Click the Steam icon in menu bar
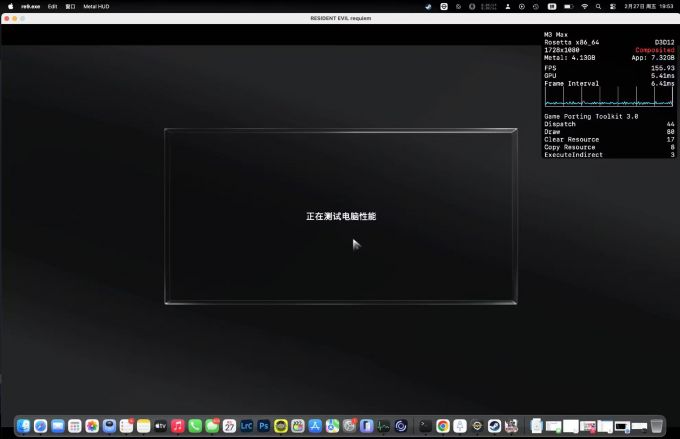 click(x=428, y=7)
